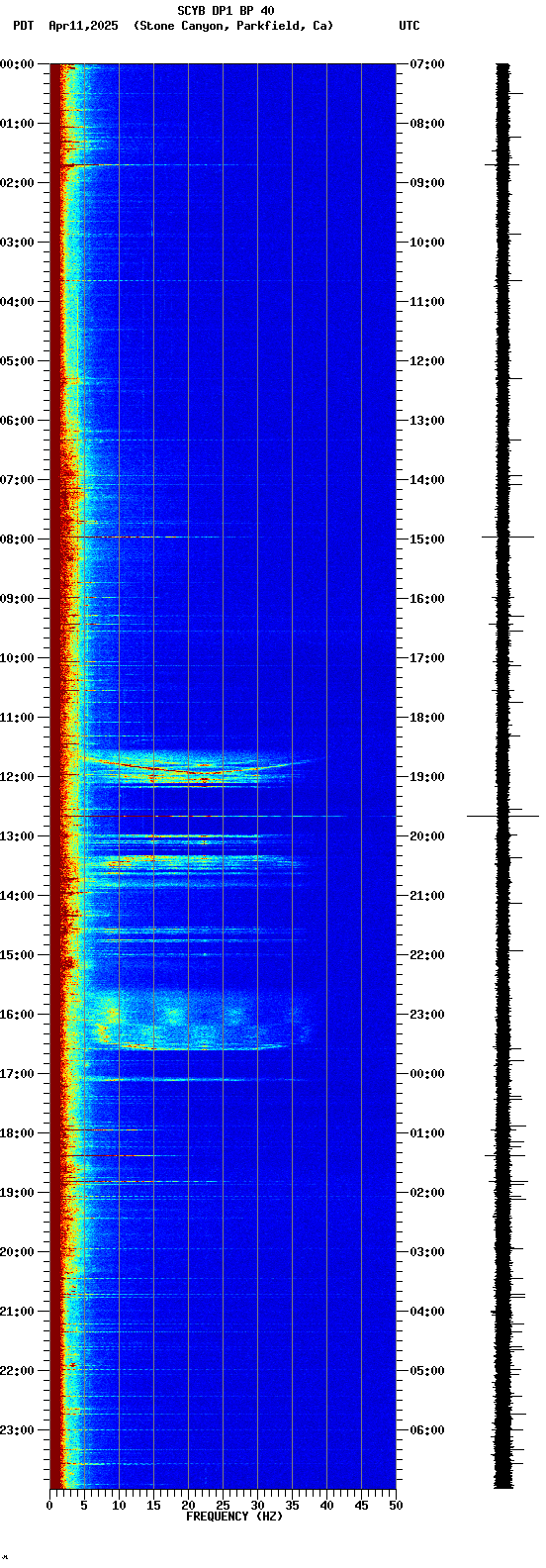Screen dimensions: 546x1568
Task: Click the UTC time label '21:00'
Action: tap(427, 896)
